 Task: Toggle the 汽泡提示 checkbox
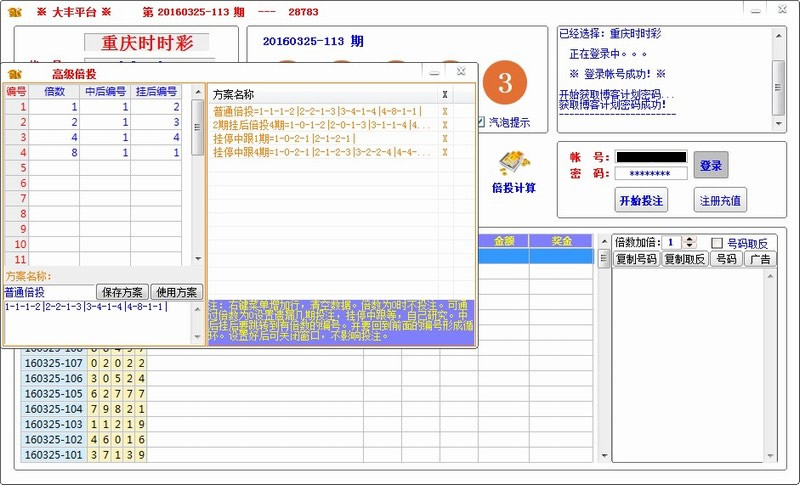click(x=481, y=122)
